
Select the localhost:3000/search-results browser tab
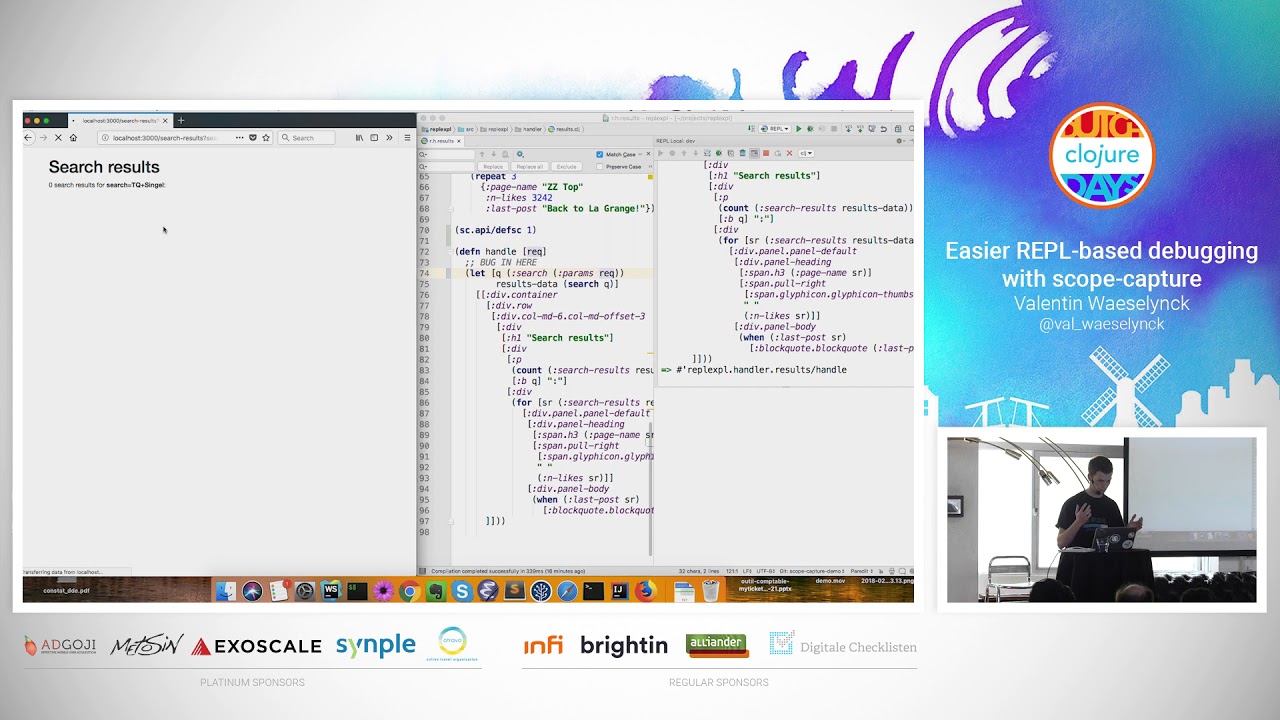tap(120, 120)
